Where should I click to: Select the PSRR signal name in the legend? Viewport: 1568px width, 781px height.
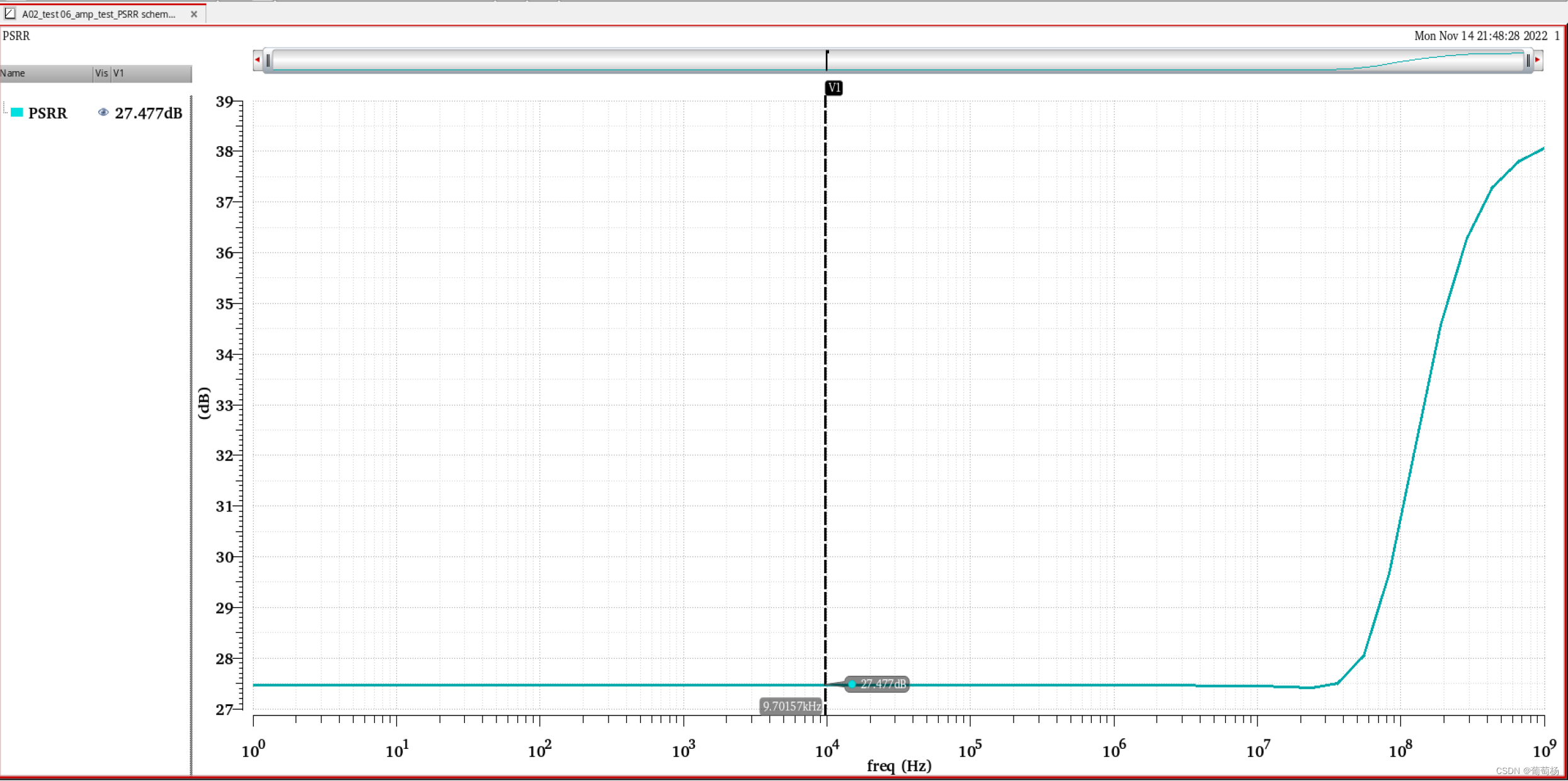pos(48,113)
